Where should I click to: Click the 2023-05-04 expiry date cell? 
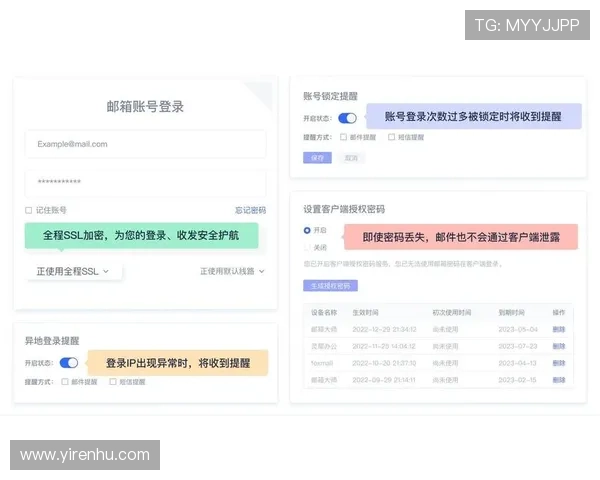518,329
